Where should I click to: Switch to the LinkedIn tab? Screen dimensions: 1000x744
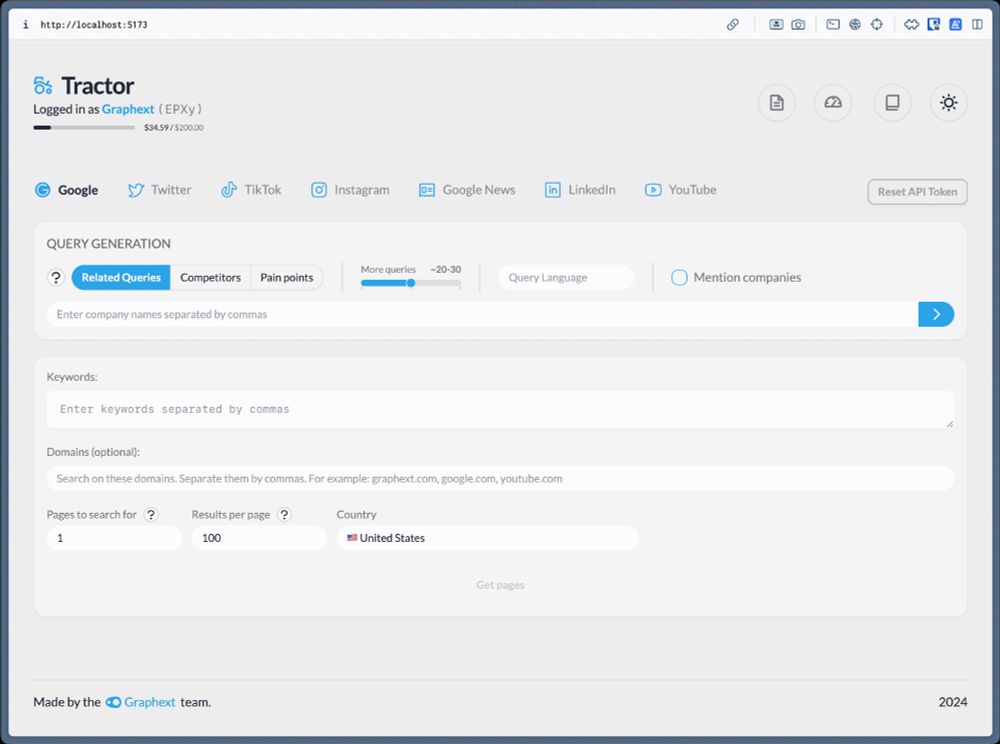(580, 190)
